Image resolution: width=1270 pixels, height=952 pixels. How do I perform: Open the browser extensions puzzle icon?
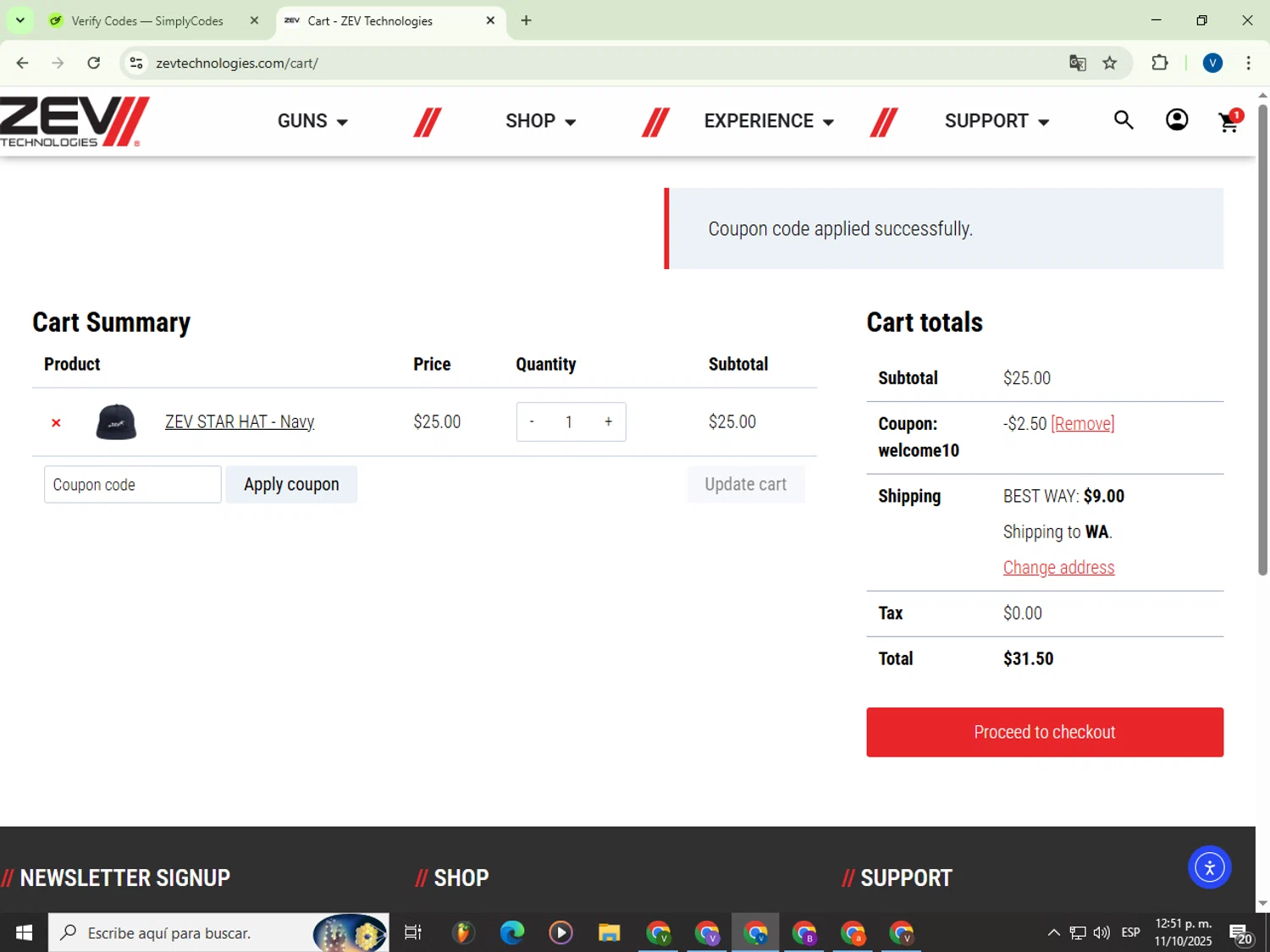click(x=1160, y=63)
